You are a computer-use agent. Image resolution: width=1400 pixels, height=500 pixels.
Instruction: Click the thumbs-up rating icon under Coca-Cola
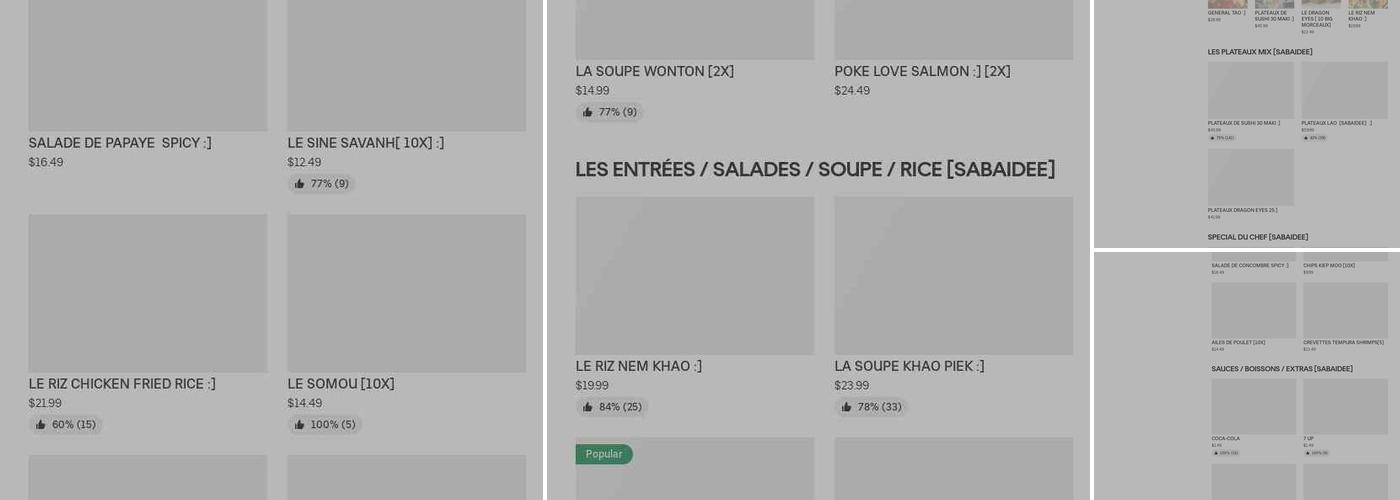(x=1215, y=453)
